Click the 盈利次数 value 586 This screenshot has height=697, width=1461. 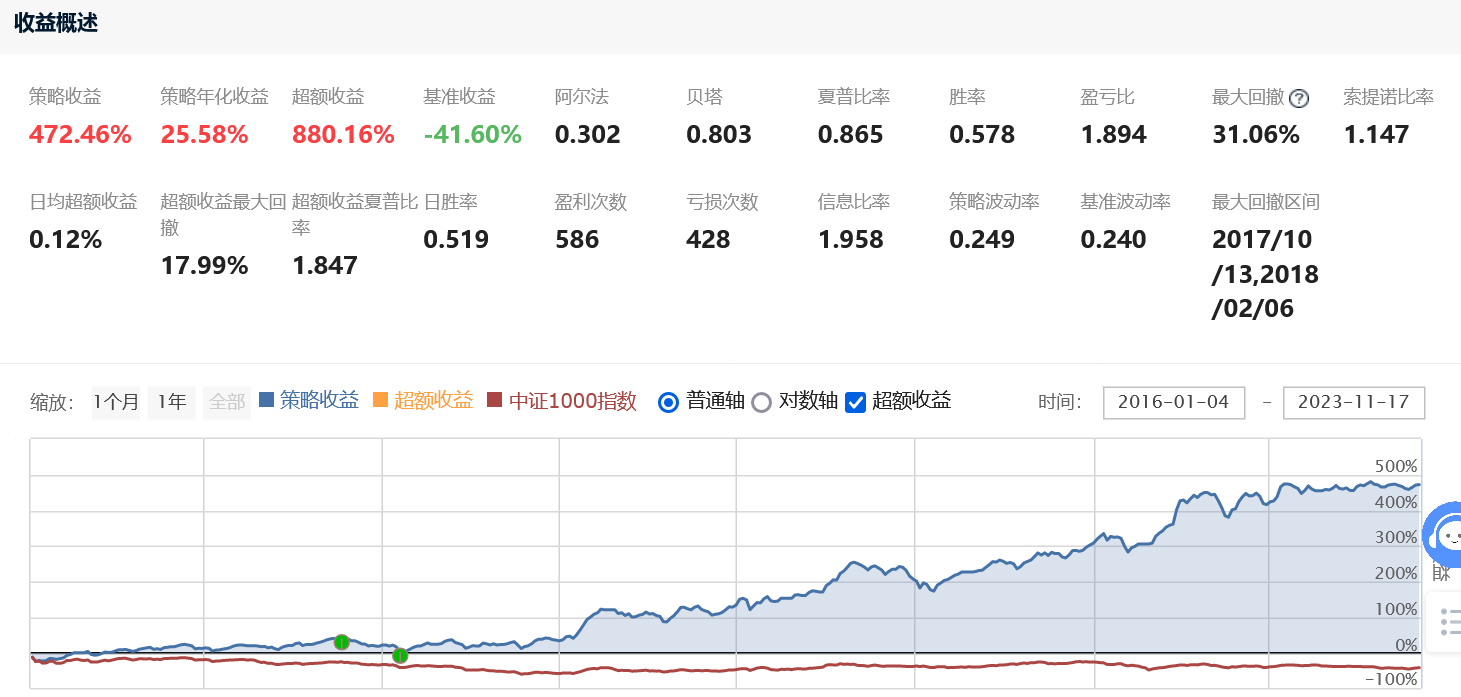[x=577, y=240]
